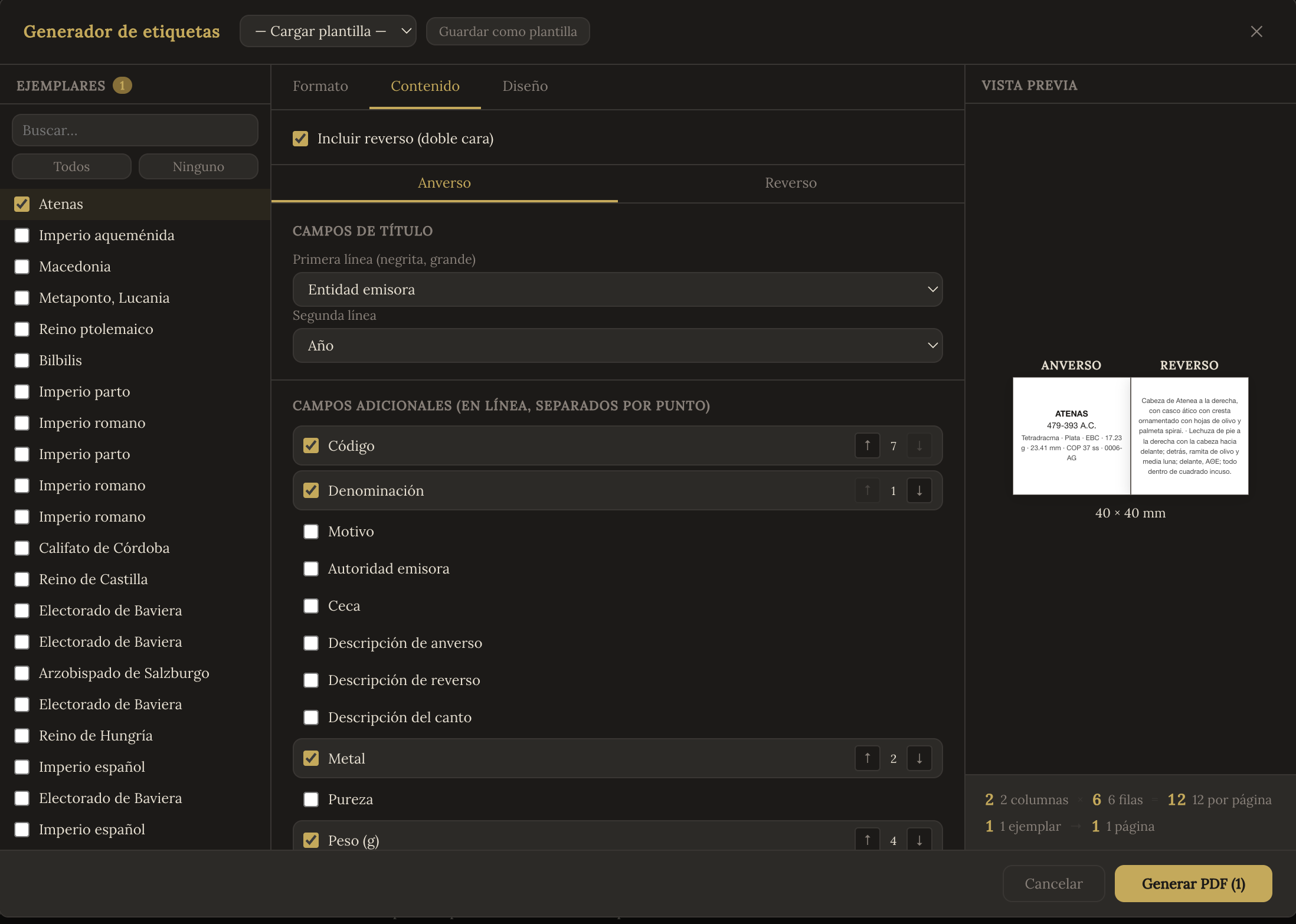The image size is (1296, 924).
Task: Expand the Primera línea Entidad emisora dropdown
Action: [x=617, y=289]
